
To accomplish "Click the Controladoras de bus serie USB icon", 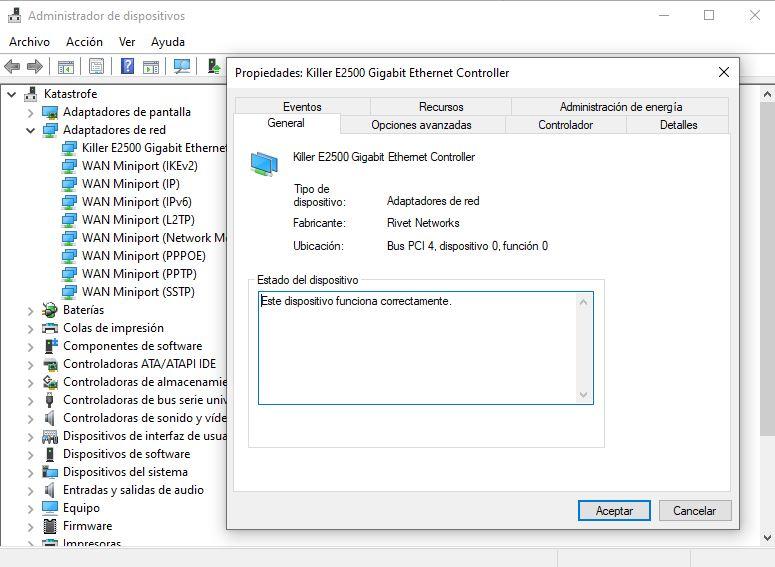I will (x=49, y=400).
